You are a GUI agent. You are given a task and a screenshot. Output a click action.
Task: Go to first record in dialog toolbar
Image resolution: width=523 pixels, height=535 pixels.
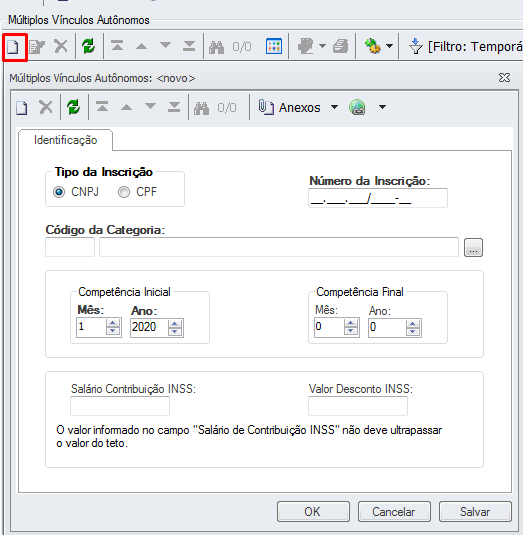pyautogui.click(x=102, y=107)
